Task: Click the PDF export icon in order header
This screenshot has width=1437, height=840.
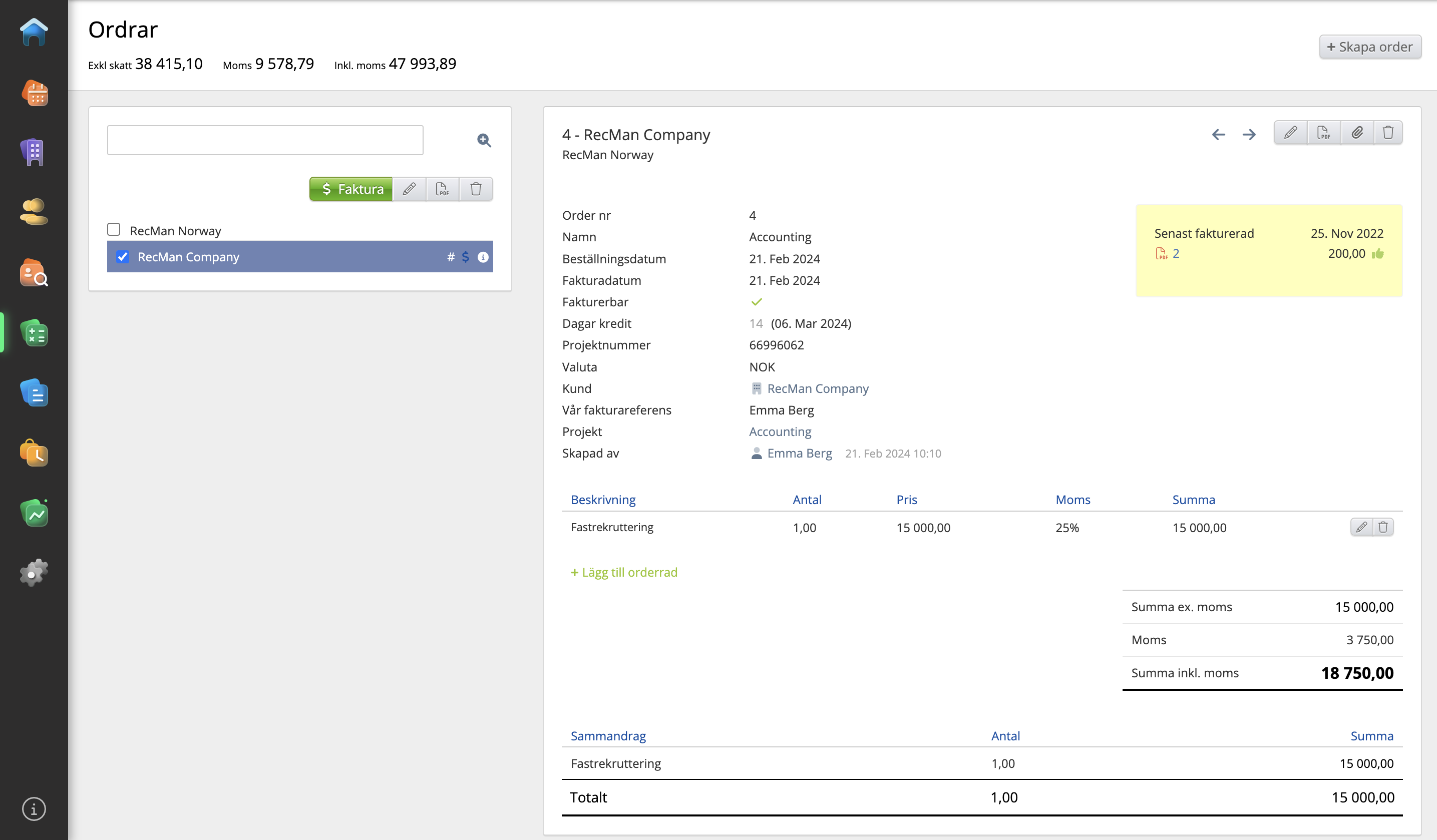Action: pos(1323,133)
